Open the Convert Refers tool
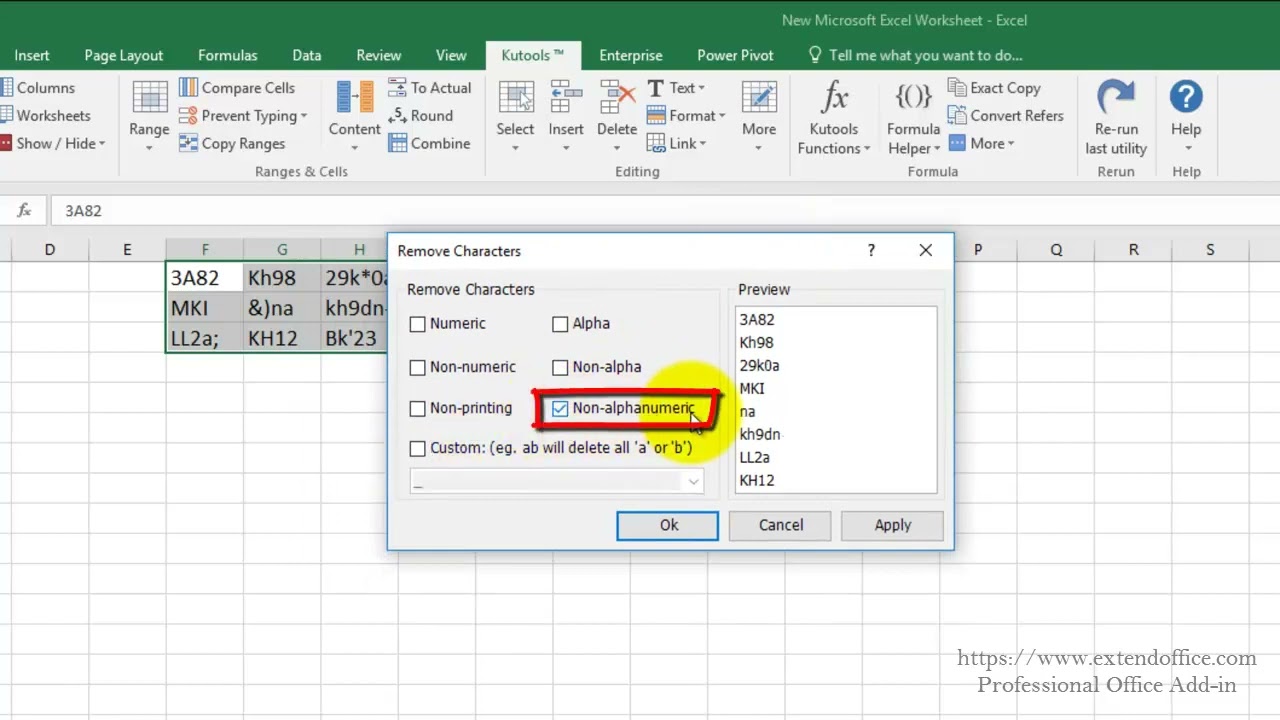 (x=1006, y=116)
